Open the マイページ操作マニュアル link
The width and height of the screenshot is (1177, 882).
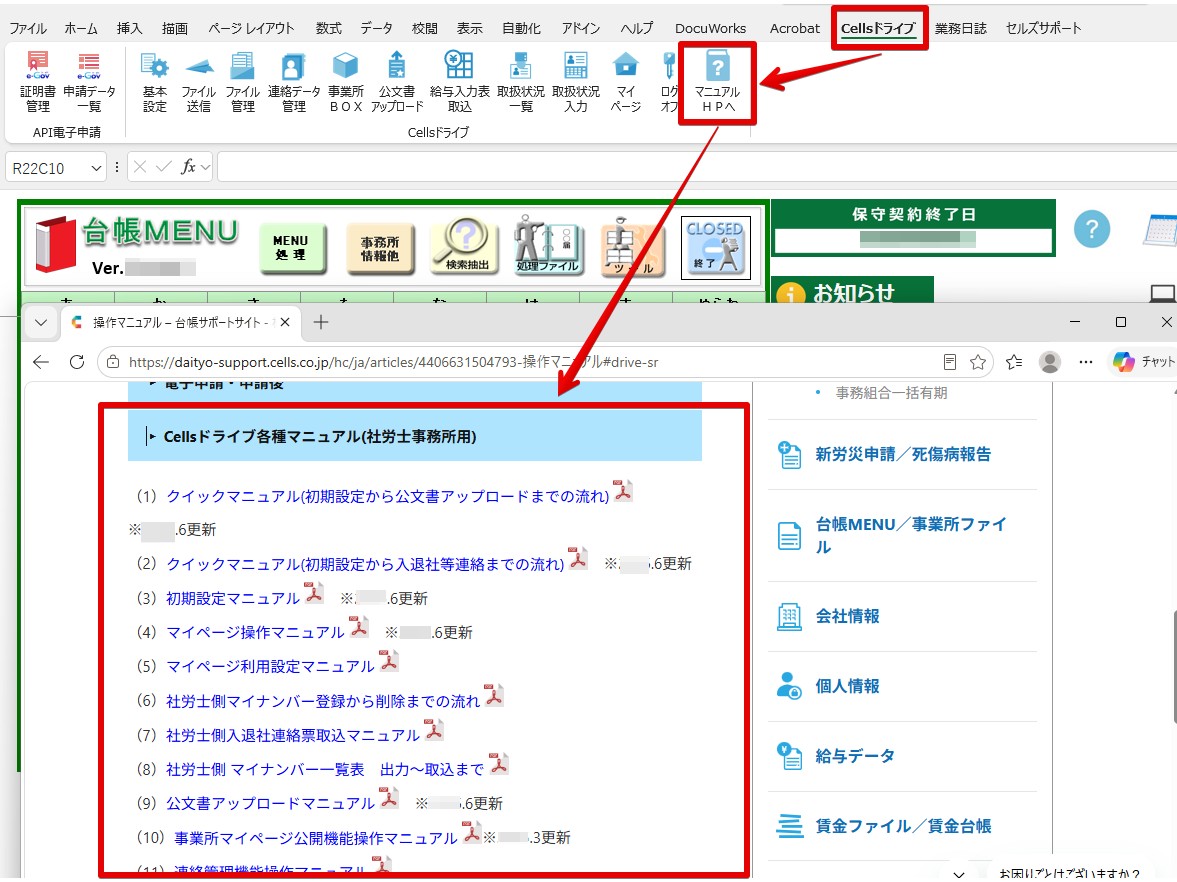coord(255,632)
